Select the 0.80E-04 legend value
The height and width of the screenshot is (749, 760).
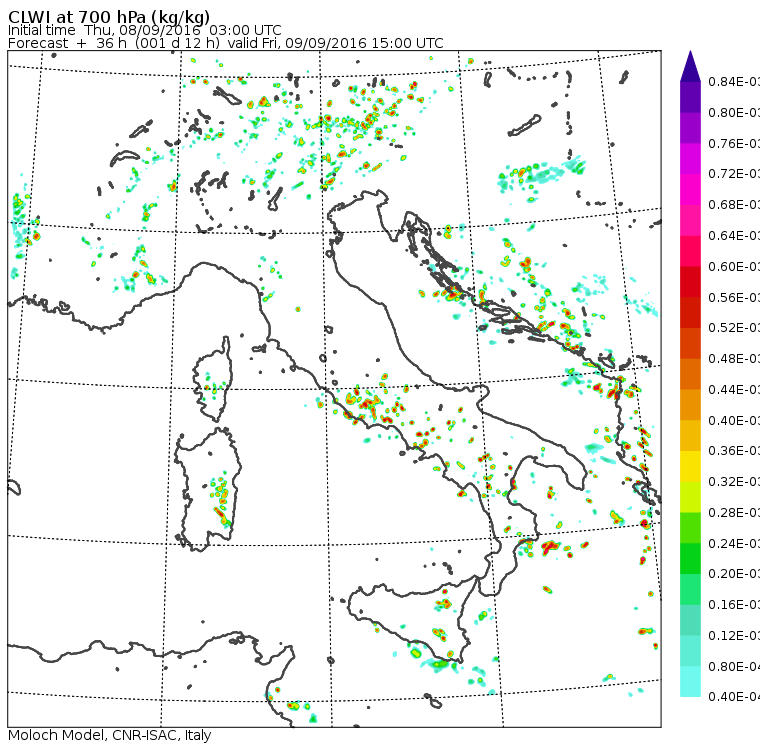click(x=734, y=667)
